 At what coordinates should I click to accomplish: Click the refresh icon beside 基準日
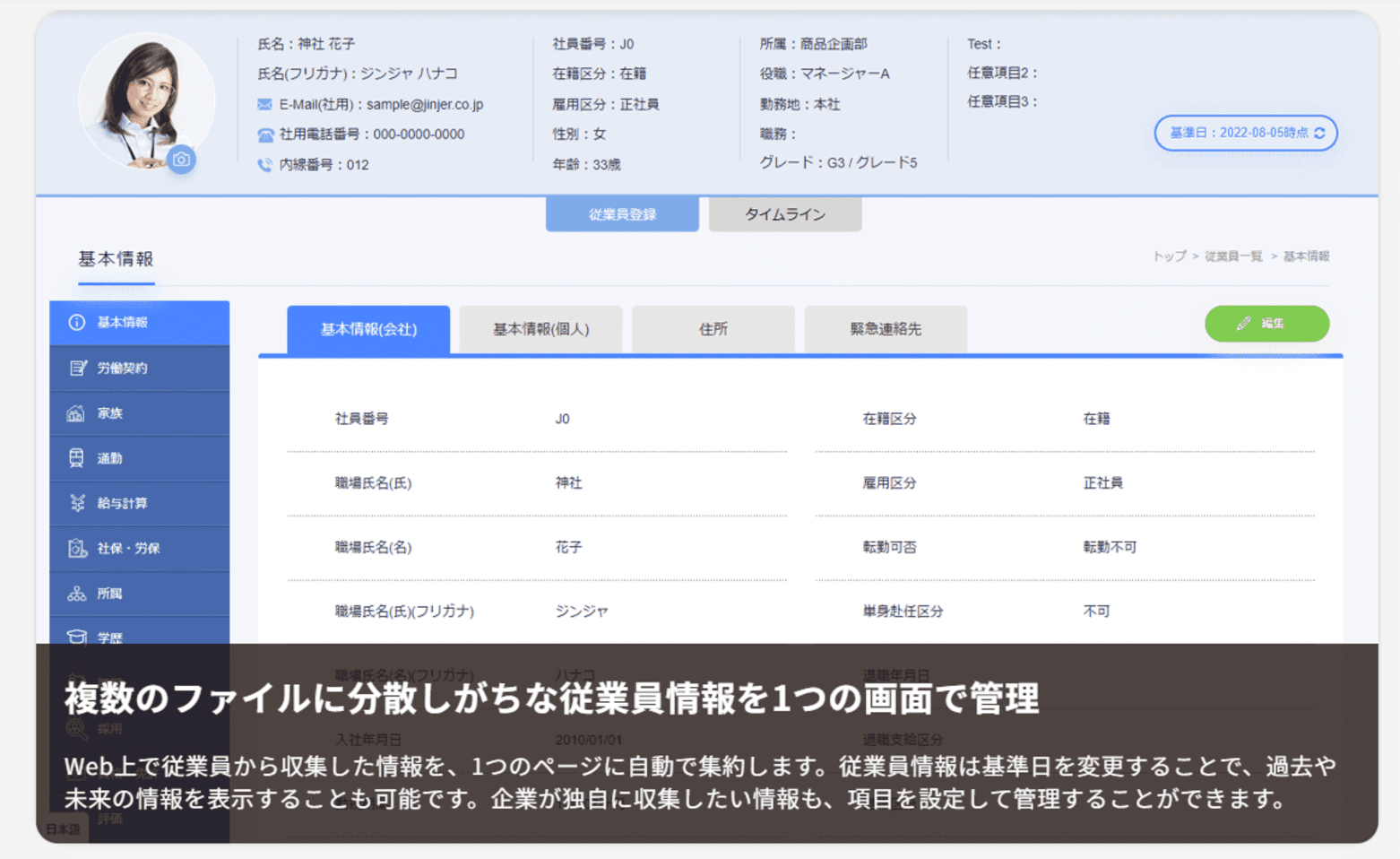click(x=1319, y=133)
